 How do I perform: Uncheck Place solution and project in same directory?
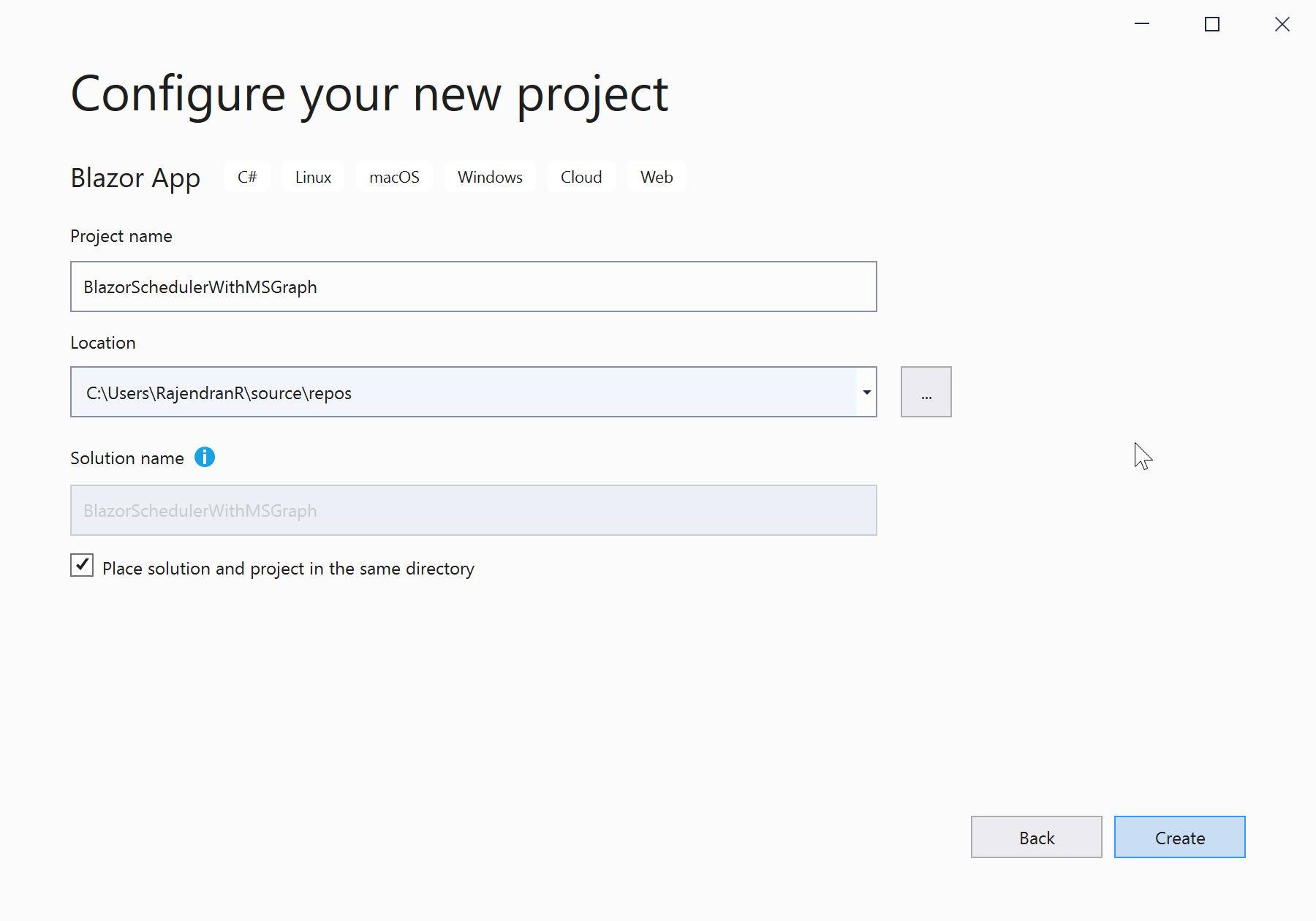(x=82, y=565)
